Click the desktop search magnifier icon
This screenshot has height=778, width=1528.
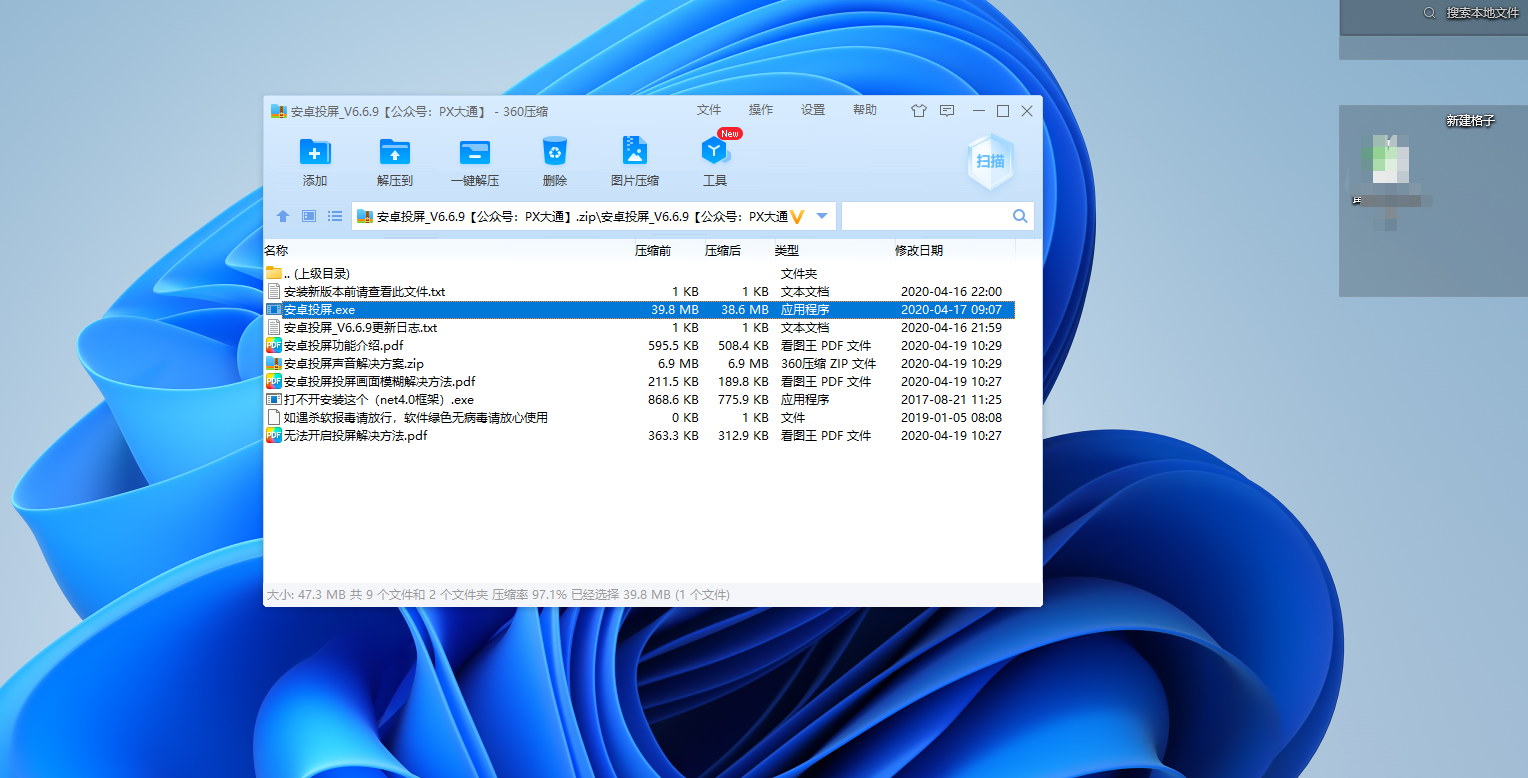pos(1428,13)
